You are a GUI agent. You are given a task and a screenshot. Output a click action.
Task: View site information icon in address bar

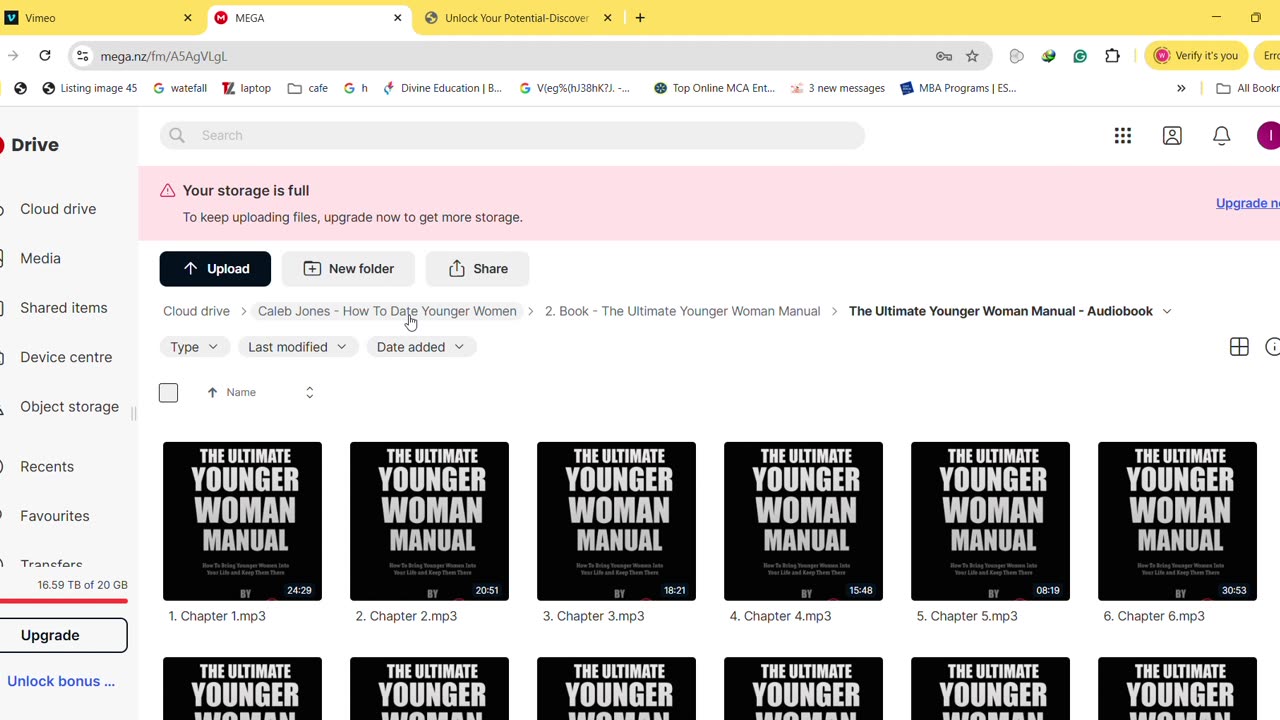pos(83,56)
